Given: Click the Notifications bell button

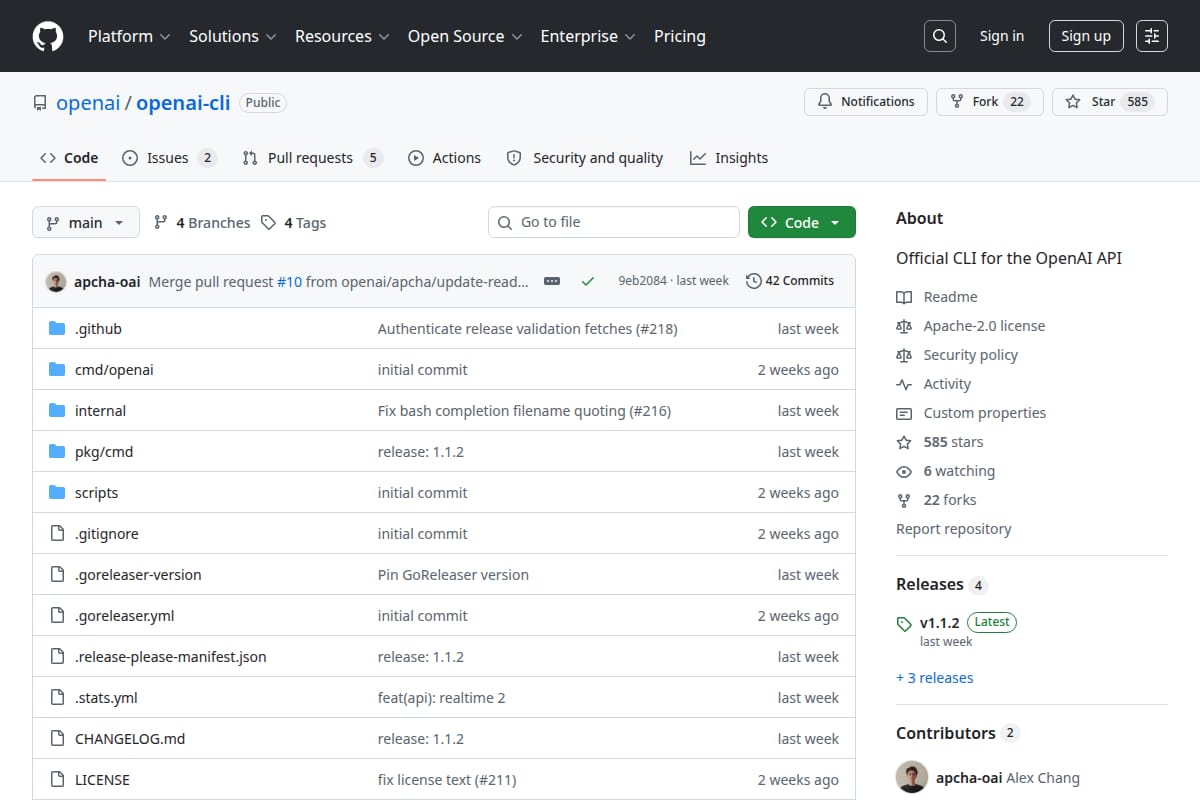Looking at the screenshot, I should [x=866, y=102].
